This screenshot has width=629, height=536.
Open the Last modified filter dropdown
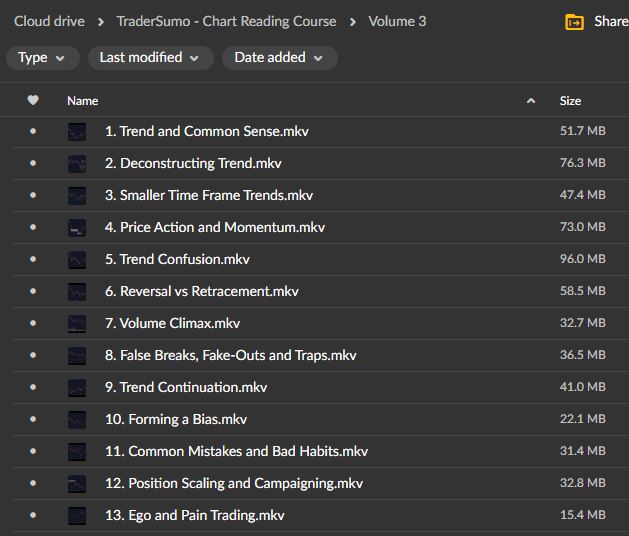(x=149, y=58)
